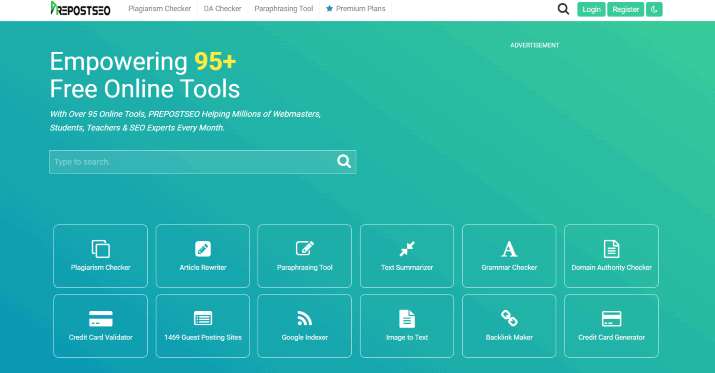Select the Text Summarizer arrows icon
The image size is (715, 373).
coord(407,249)
